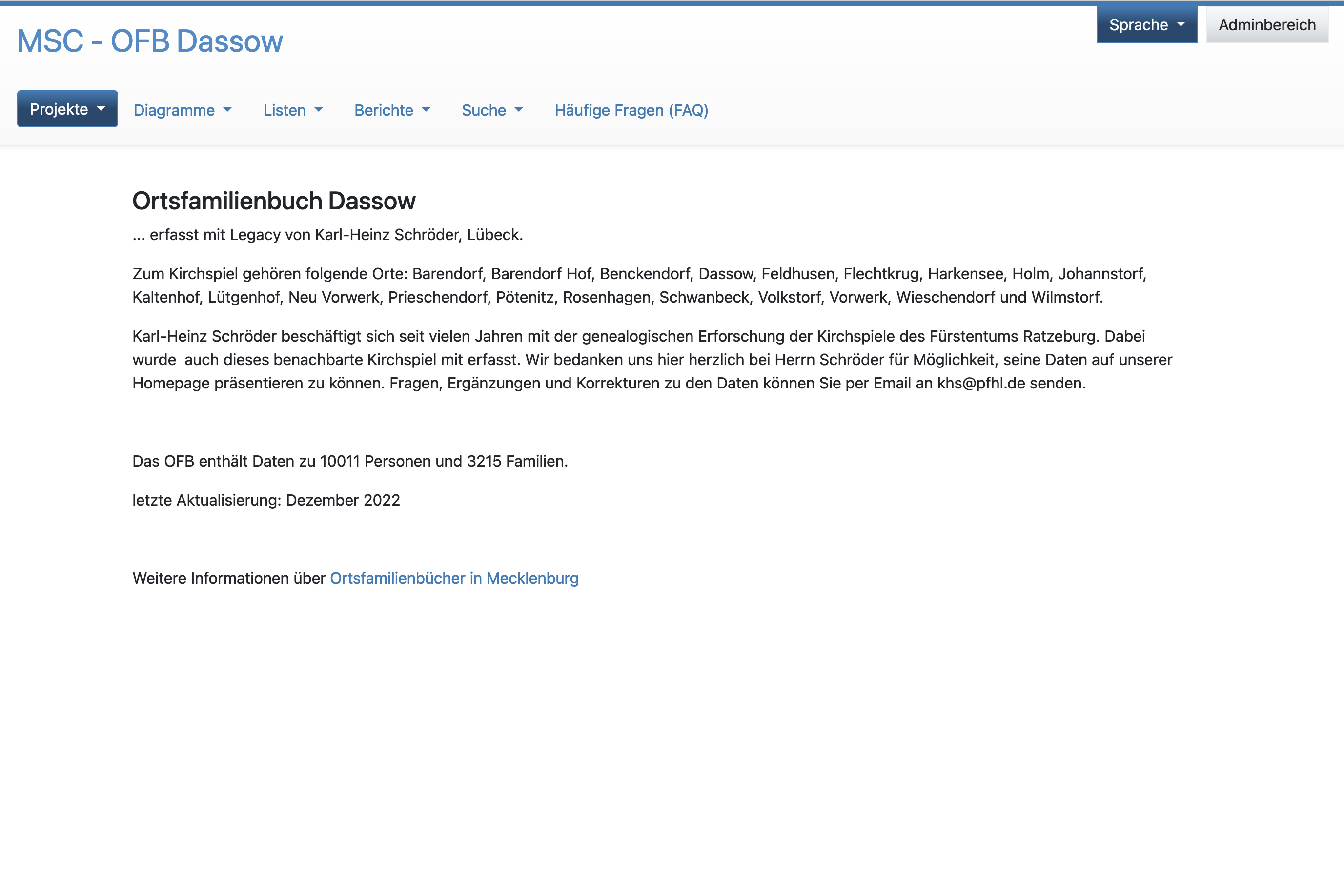1344x896 pixels.
Task: Click the down arrow next to Berichte
Action: tap(426, 110)
